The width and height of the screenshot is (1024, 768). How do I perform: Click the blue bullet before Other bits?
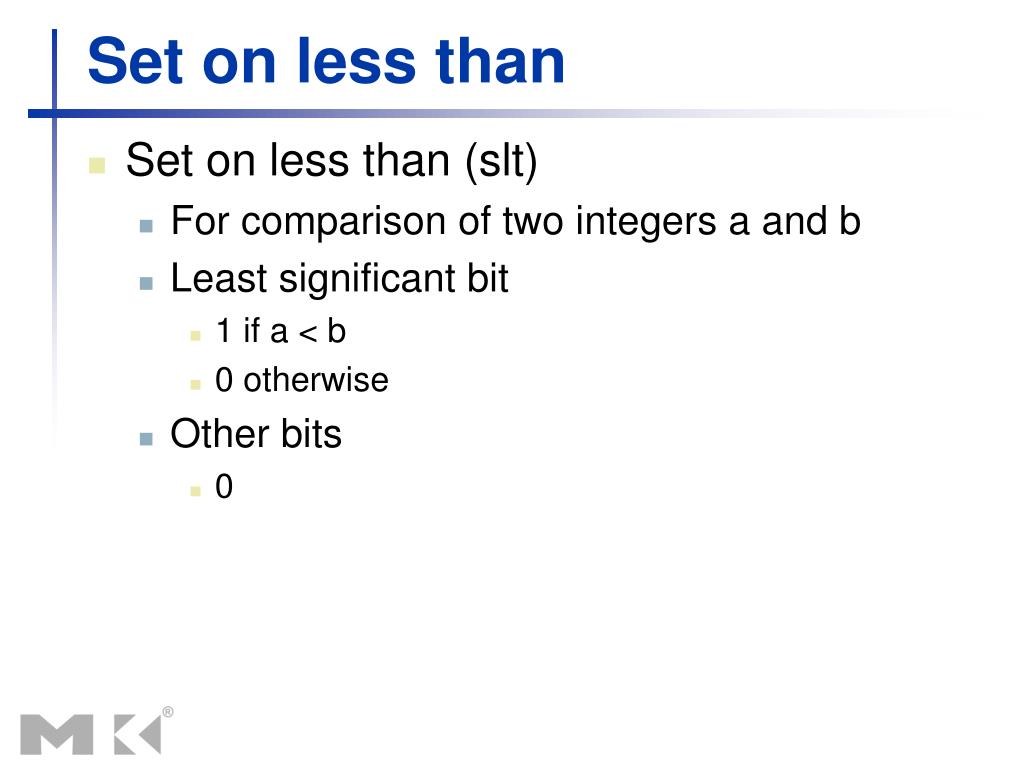point(146,439)
